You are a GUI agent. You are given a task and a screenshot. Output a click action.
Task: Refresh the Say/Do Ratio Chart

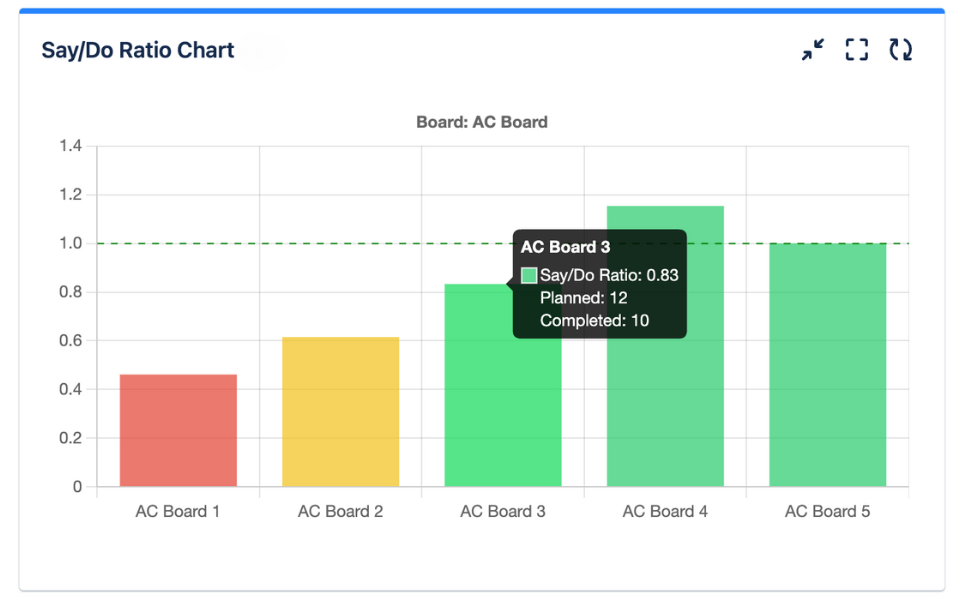pyautogui.click(x=901, y=50)
